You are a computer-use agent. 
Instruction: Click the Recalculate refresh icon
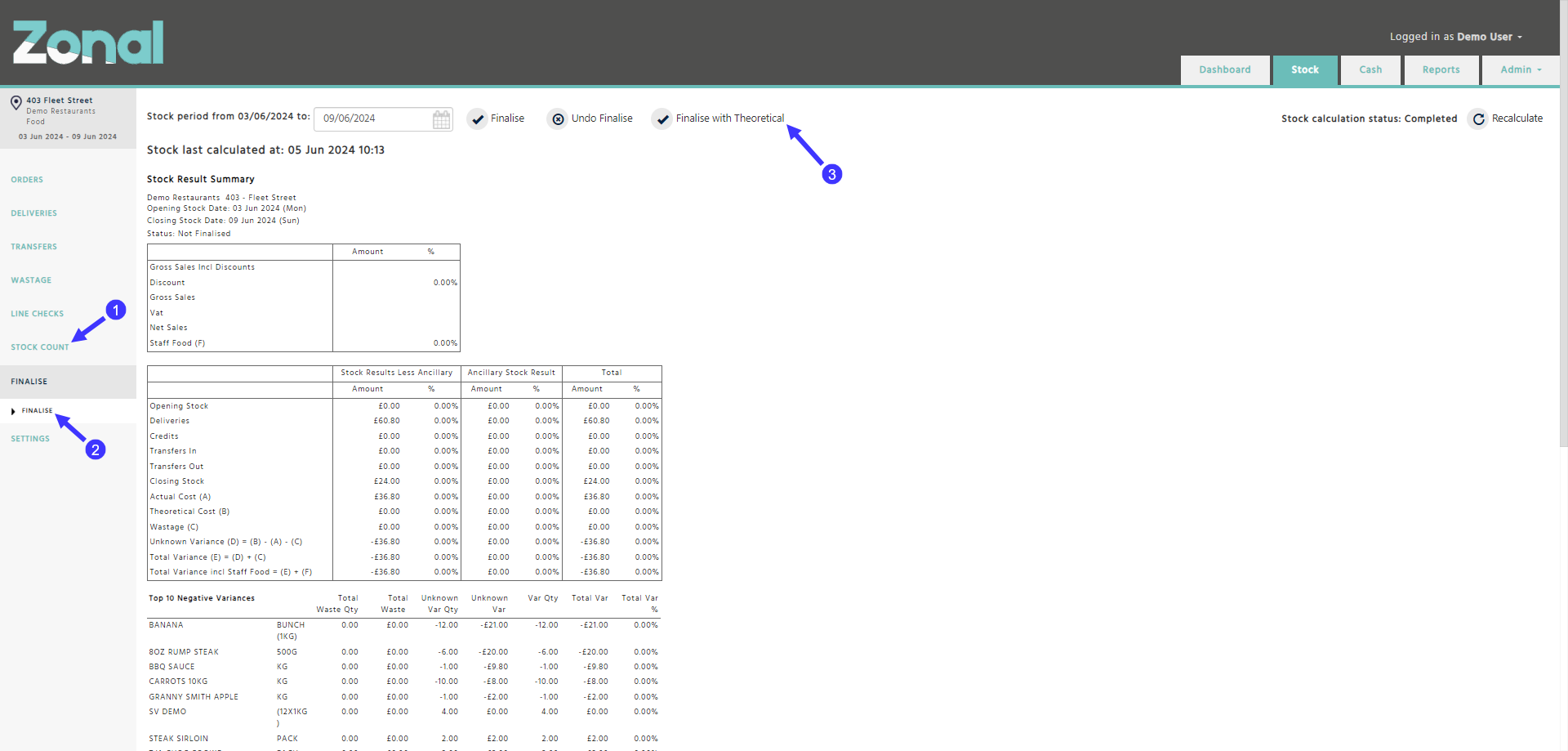pyautogui.click(x=1478, y=119)
